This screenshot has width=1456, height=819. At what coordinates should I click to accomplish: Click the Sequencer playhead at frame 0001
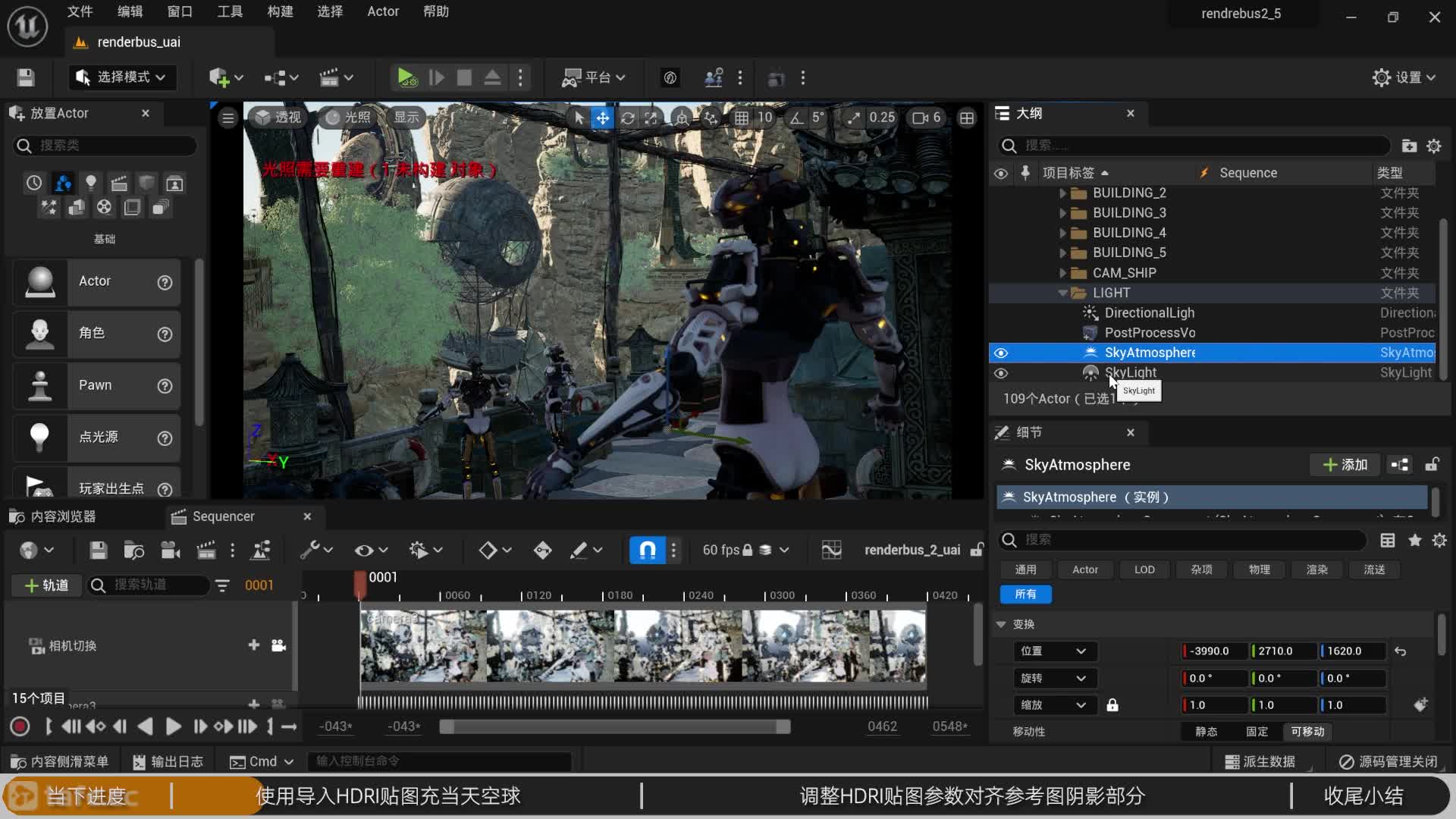[360, 585]
